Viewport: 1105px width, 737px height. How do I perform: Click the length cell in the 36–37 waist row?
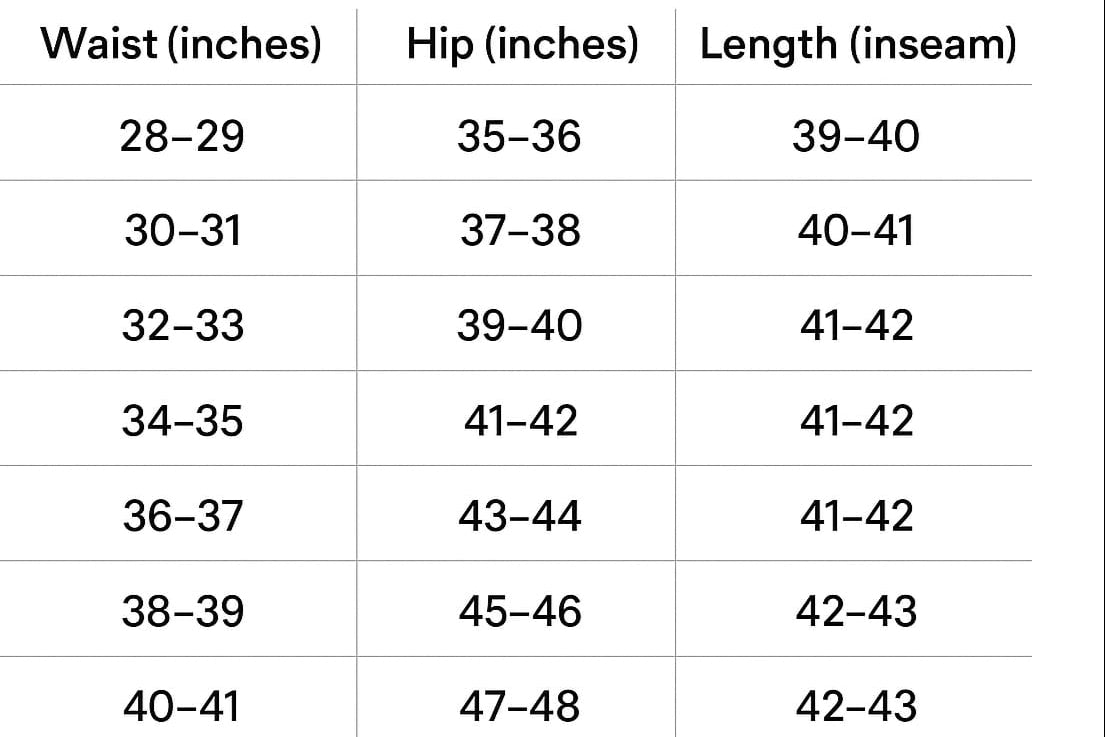(x=856, y=517)
